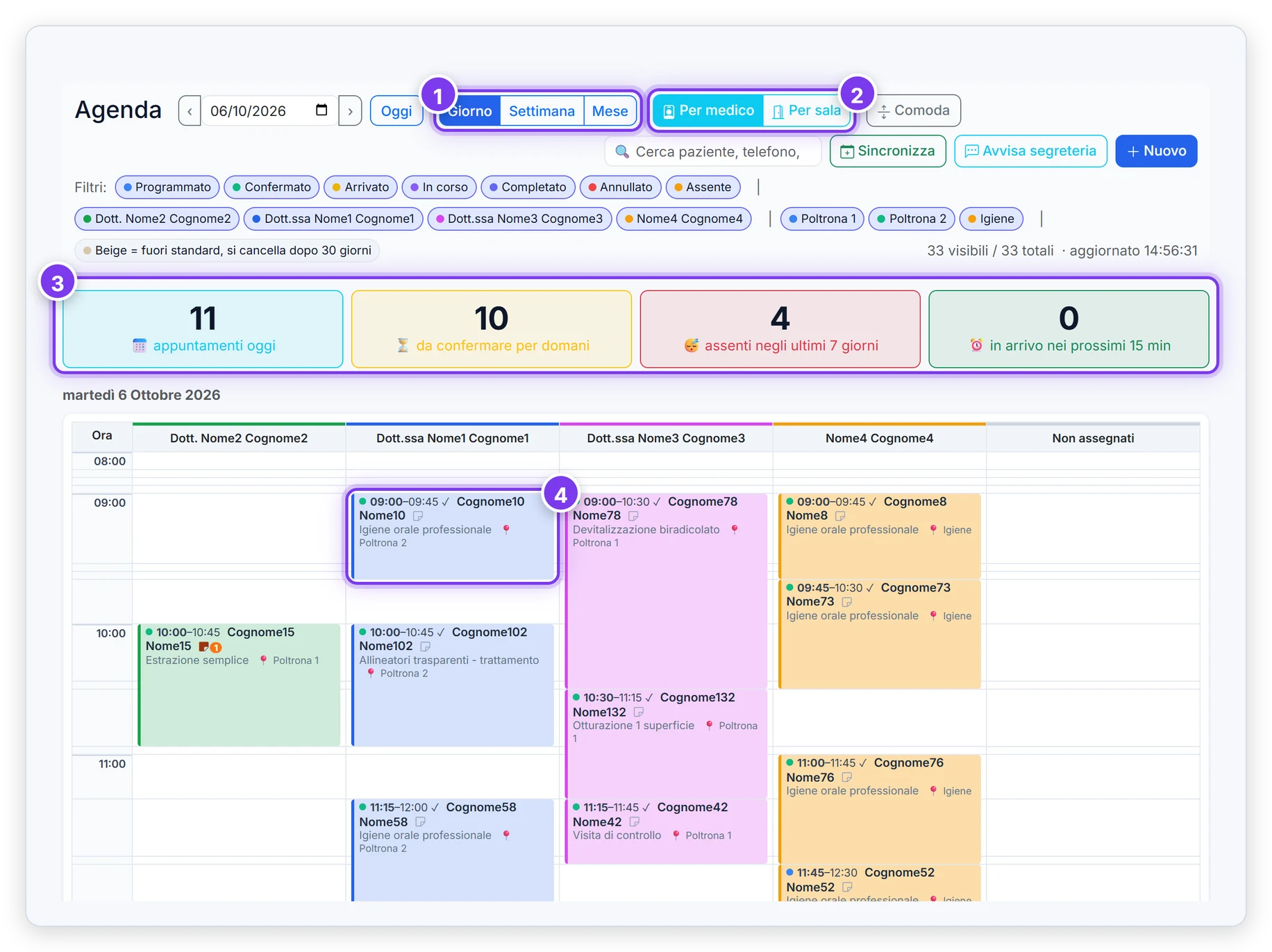
Task: Toggle the Assente filter chip
Action: point(703,187)
